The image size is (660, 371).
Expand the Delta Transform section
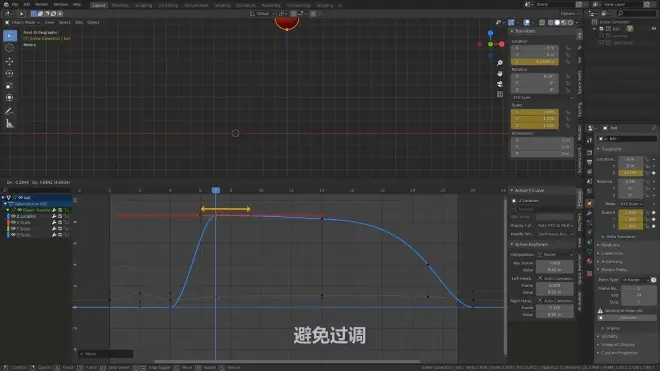pos(620,237)
